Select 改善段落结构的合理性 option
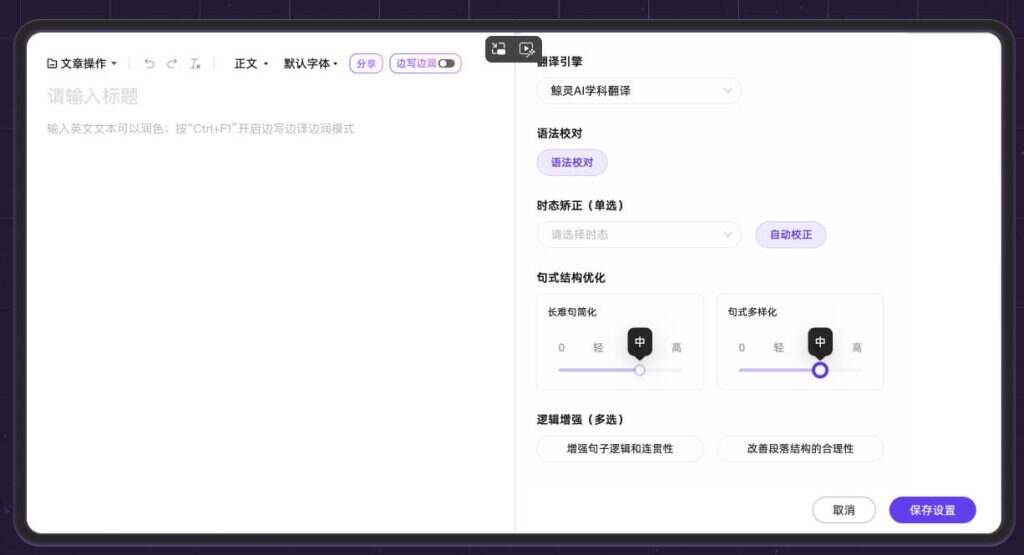The height and width of the screenshot is (555, 1024). [x=800, y=449]
